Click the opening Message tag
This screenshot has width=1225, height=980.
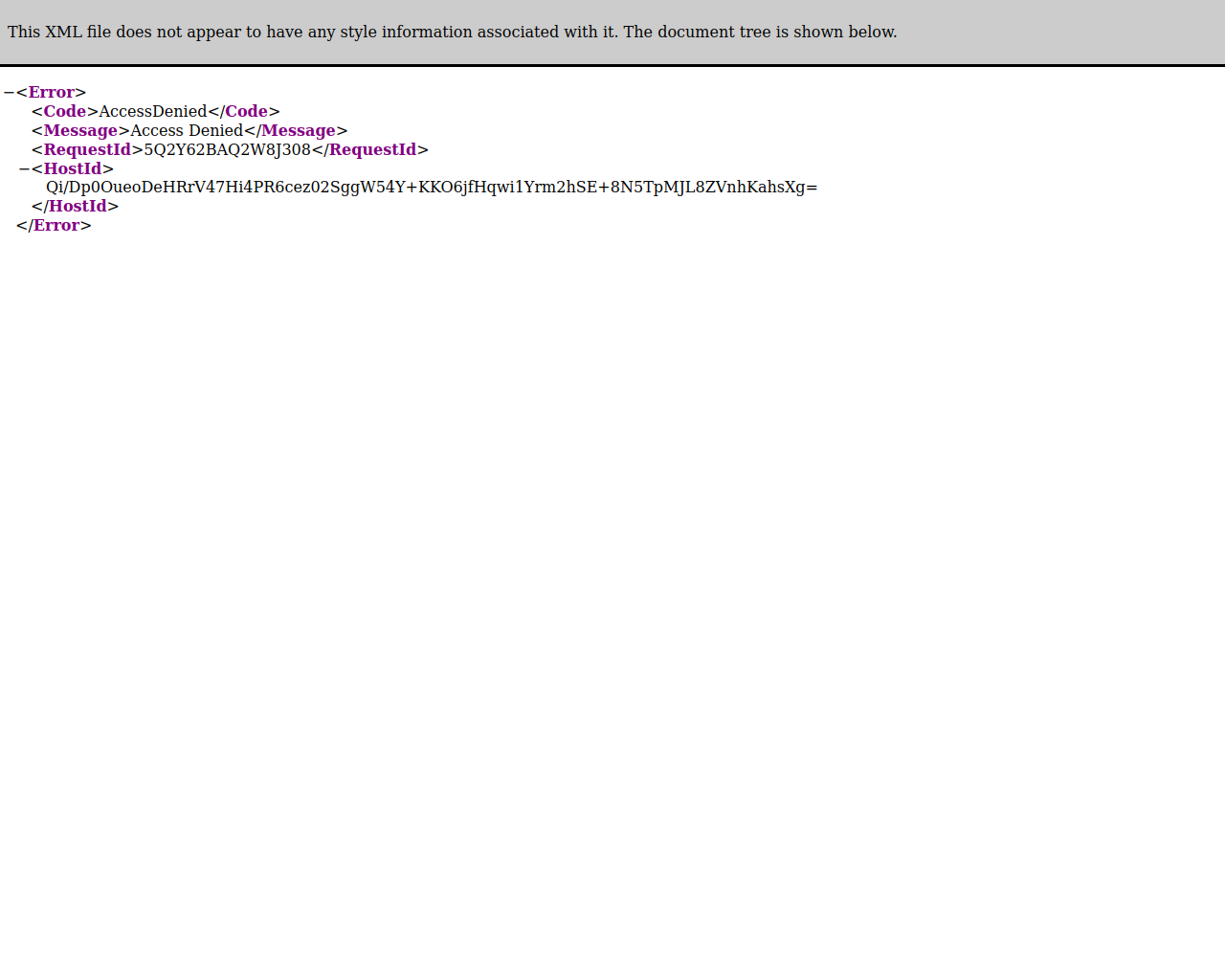[x=80, y=131]
